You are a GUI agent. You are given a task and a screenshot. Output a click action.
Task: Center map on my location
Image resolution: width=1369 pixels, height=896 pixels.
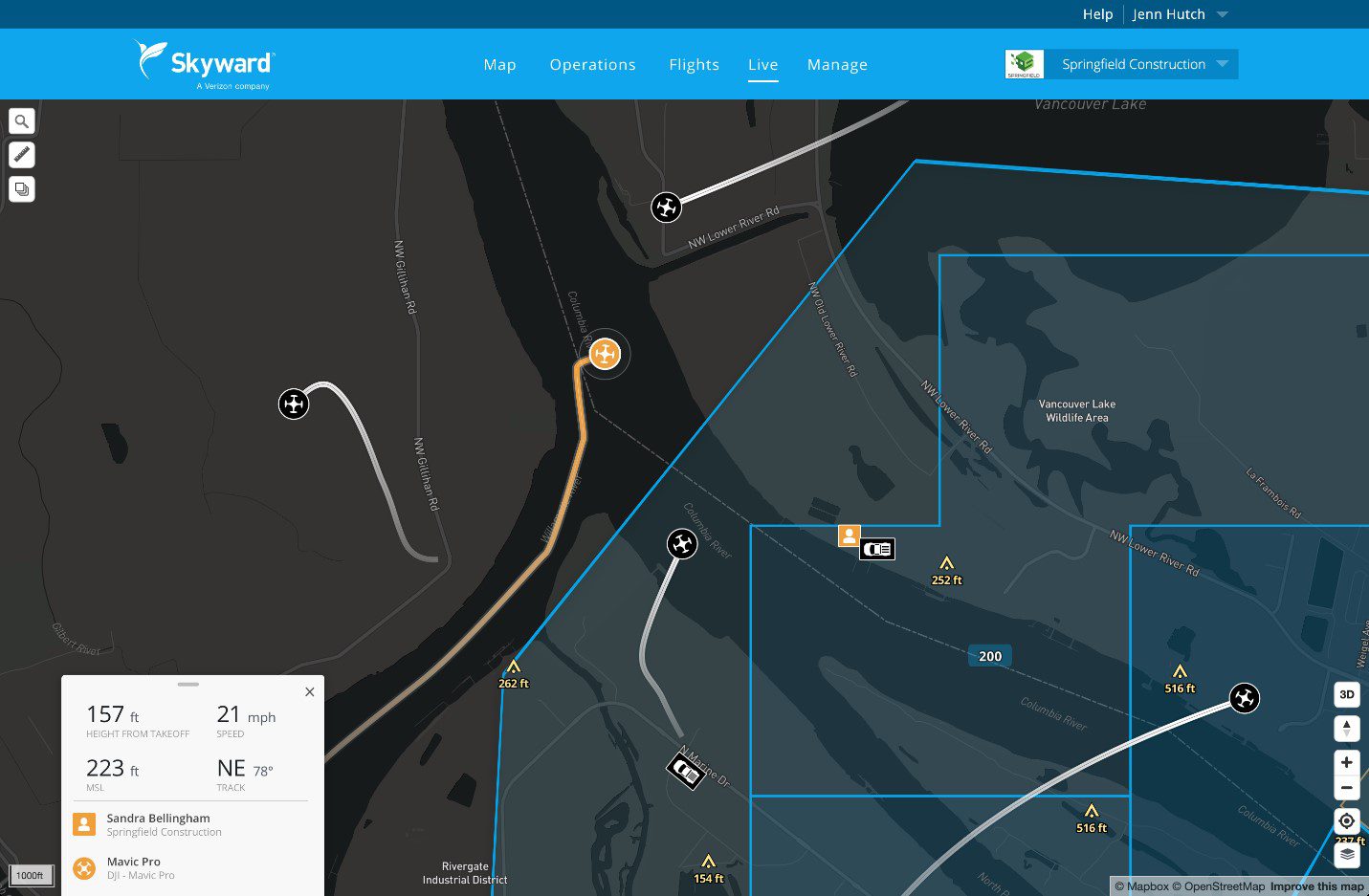1346,820
